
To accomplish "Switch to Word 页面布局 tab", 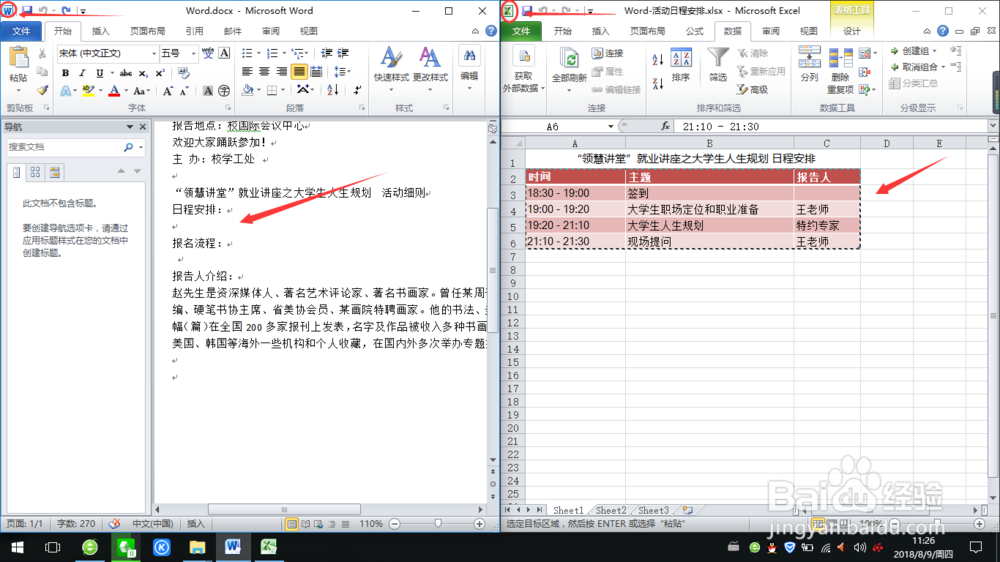I will coord(147,31).
